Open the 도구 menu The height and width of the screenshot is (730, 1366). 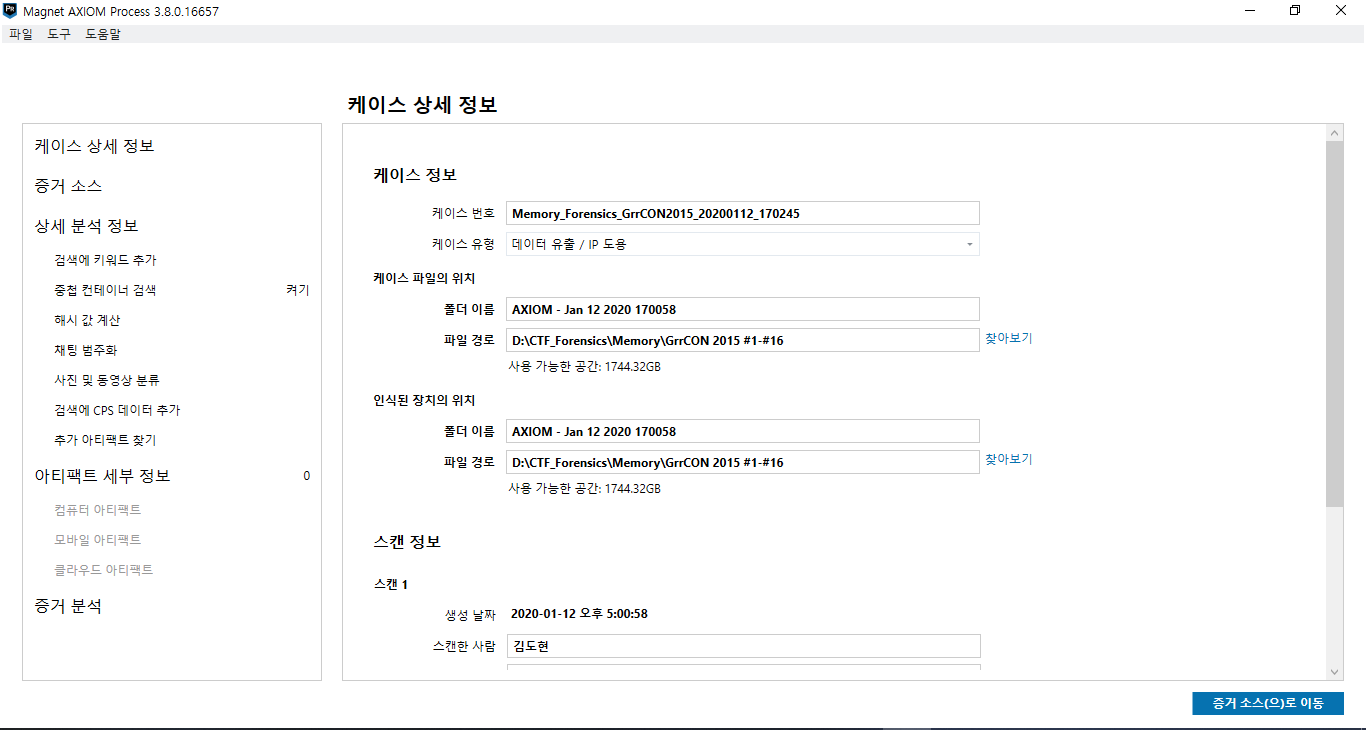(x=59, y=34)
